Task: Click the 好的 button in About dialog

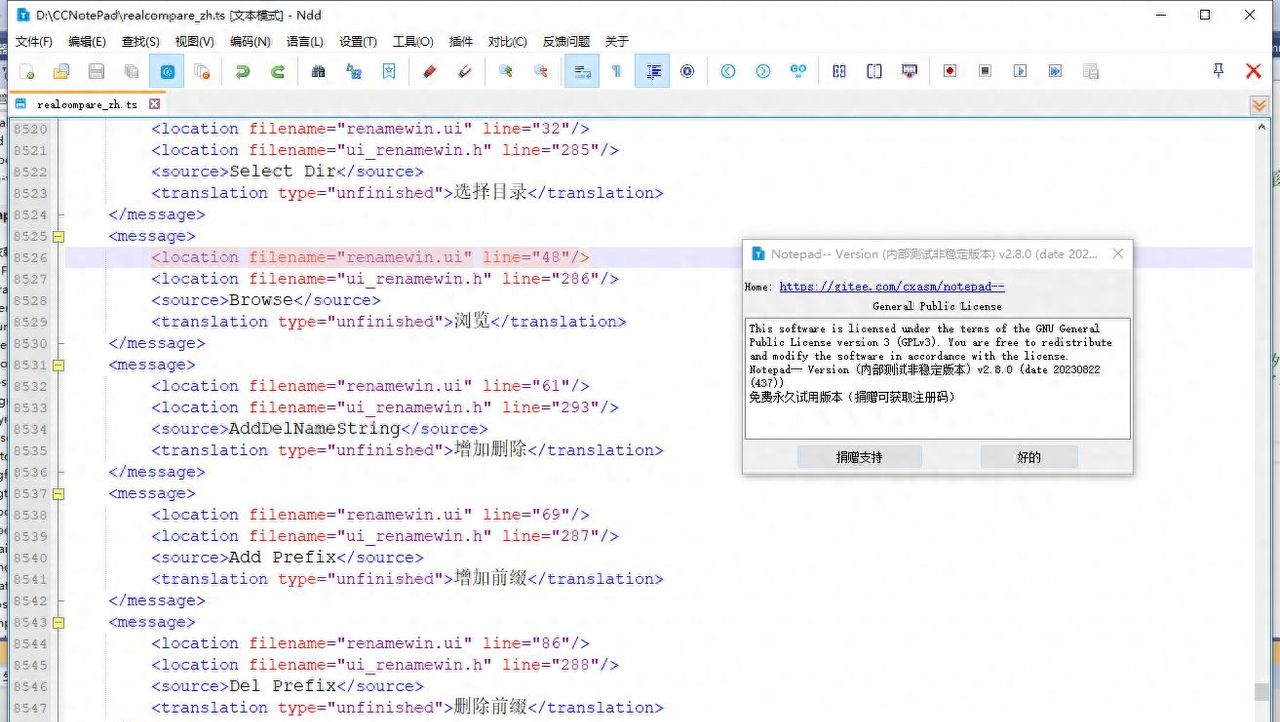Action: [x=1029, y=456]
